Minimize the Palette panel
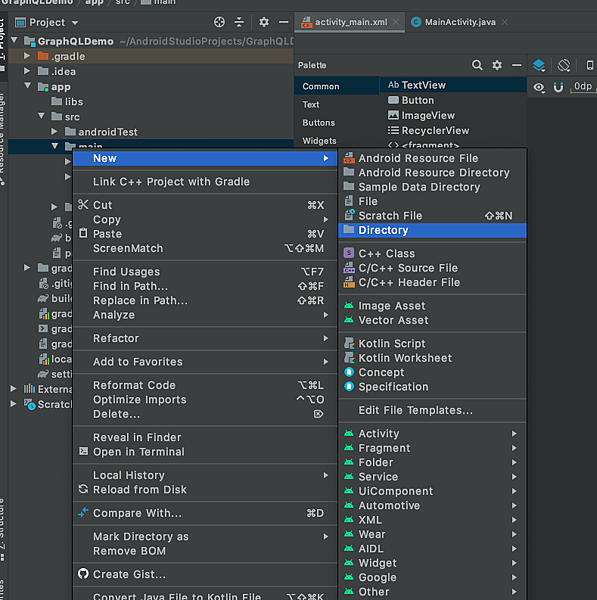 pyautogui.click(x=517, y=65)
